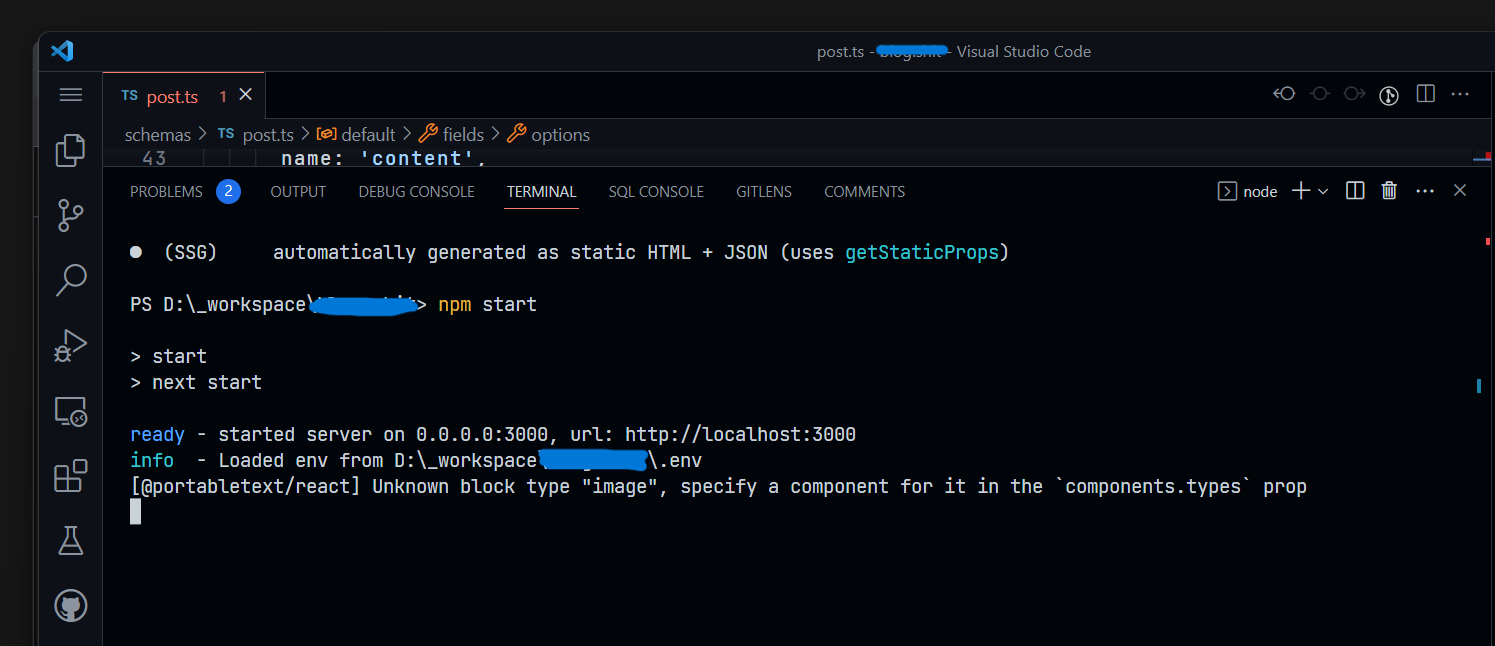Open the Search view
The image size is (1495, 646).
click(x=70, y=280)
